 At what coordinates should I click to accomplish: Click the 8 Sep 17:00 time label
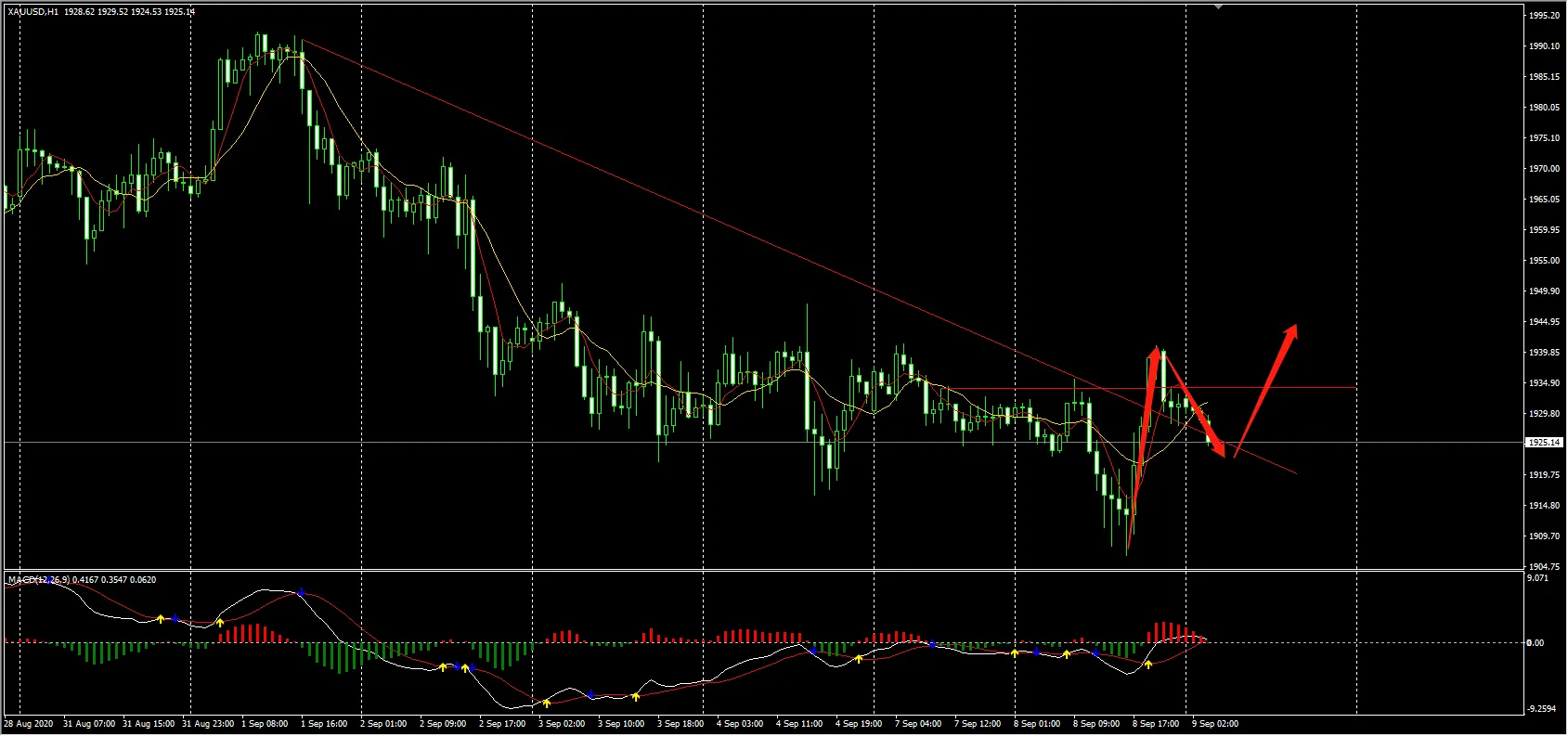[1156, 724]
